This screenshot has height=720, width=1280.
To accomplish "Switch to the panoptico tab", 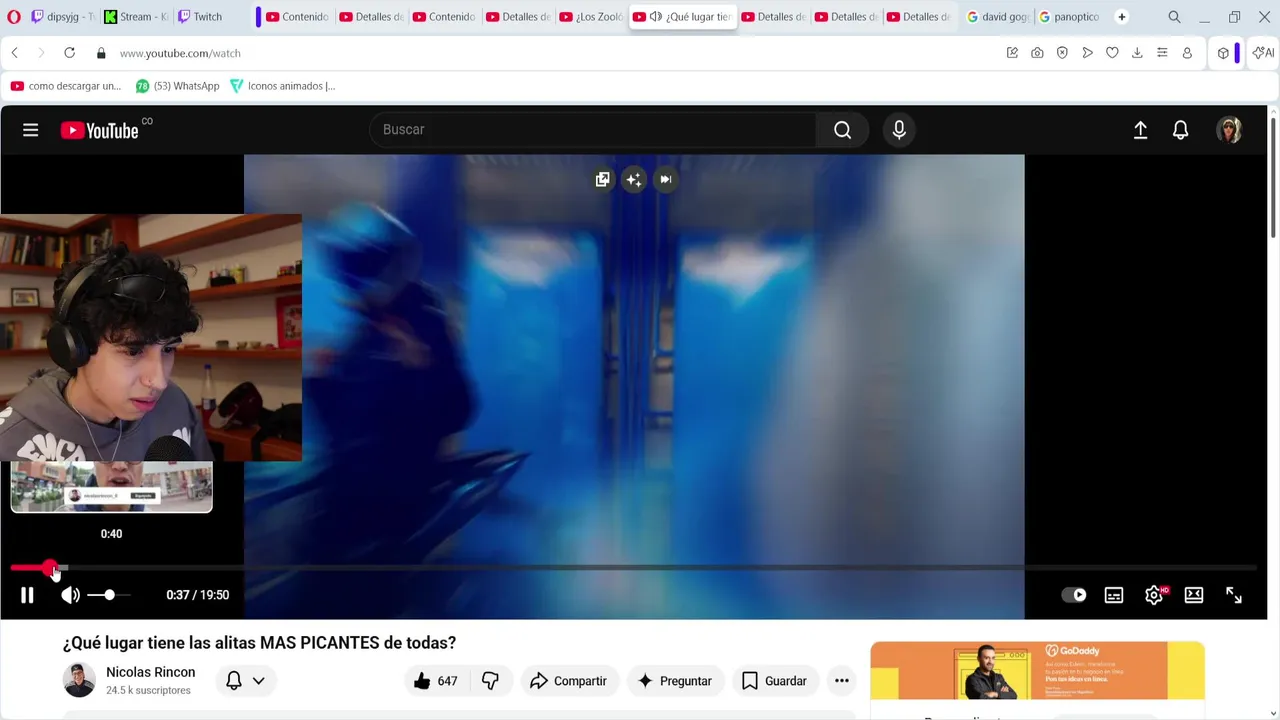I will pos(1070,17).
